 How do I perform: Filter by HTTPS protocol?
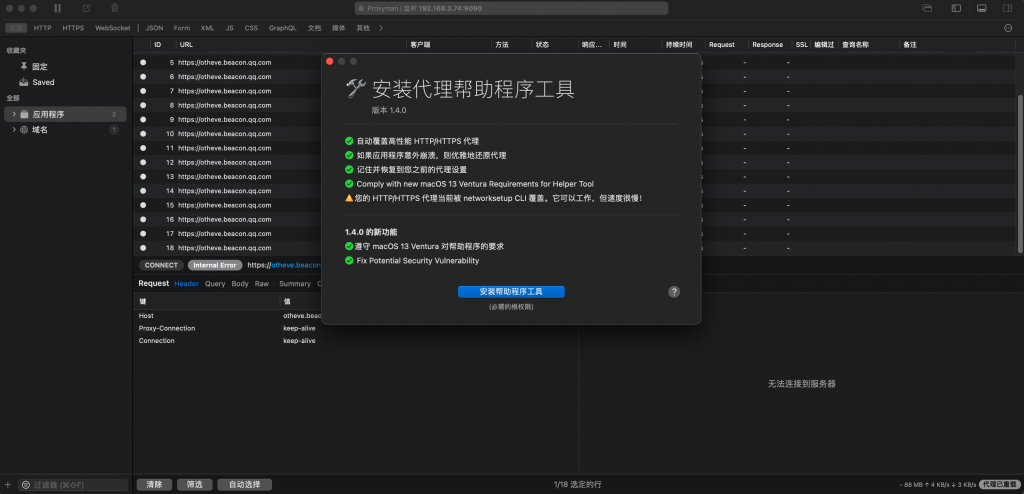click(x=73, y=28)
